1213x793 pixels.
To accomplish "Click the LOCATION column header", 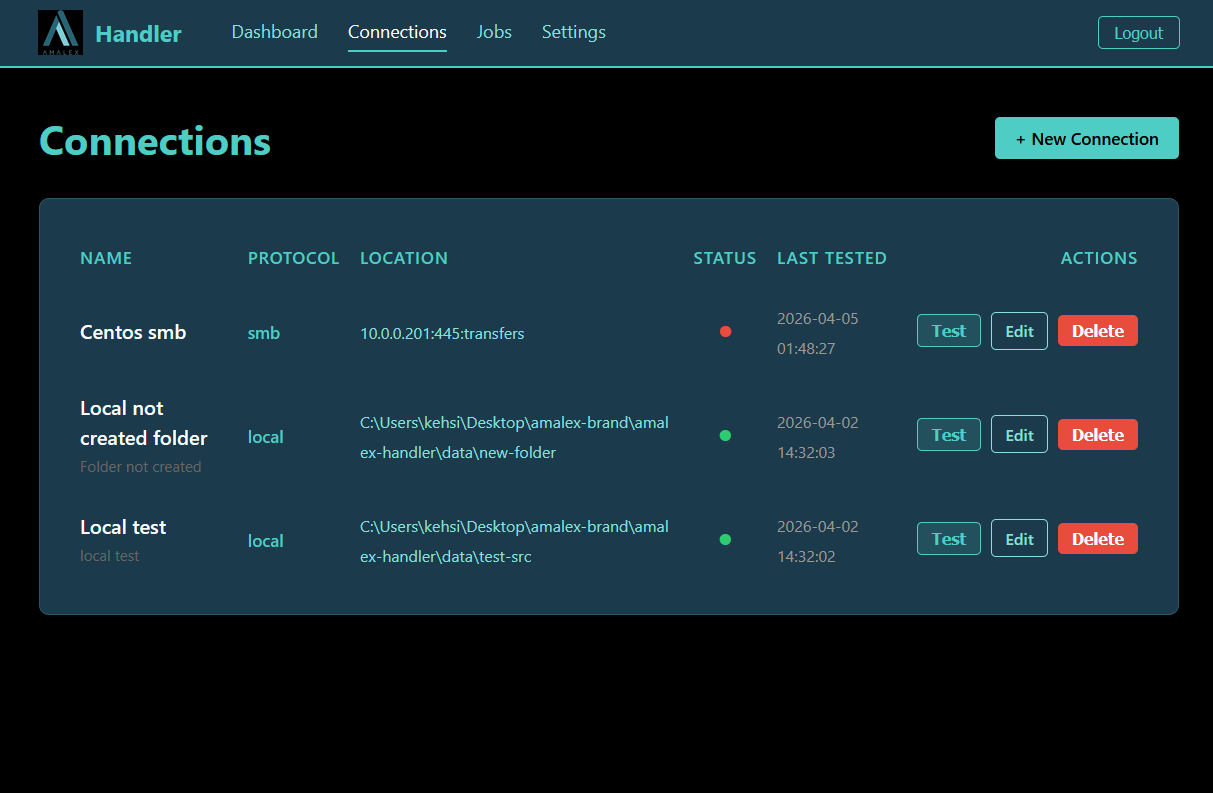I will 404,258.
